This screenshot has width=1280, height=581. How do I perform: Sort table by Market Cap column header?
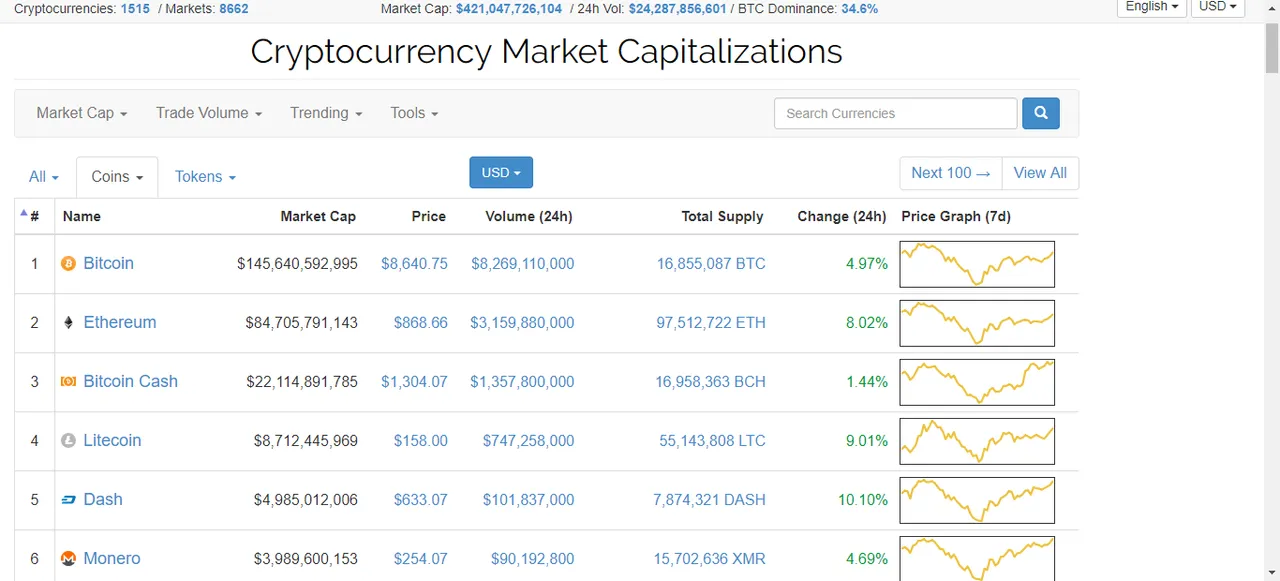click(318, 216)
